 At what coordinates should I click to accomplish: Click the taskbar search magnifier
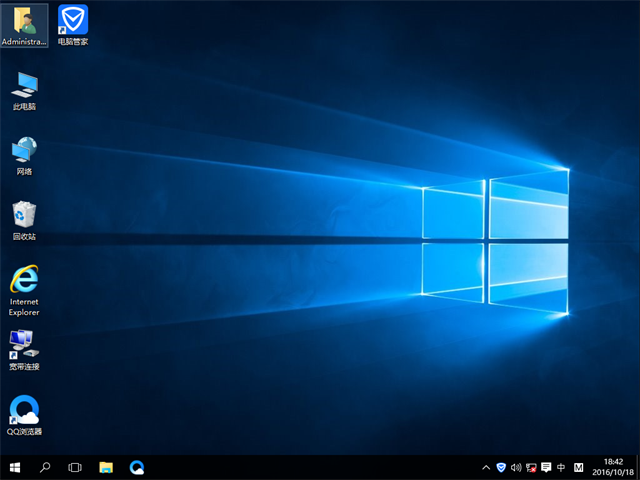pos(45,467)
